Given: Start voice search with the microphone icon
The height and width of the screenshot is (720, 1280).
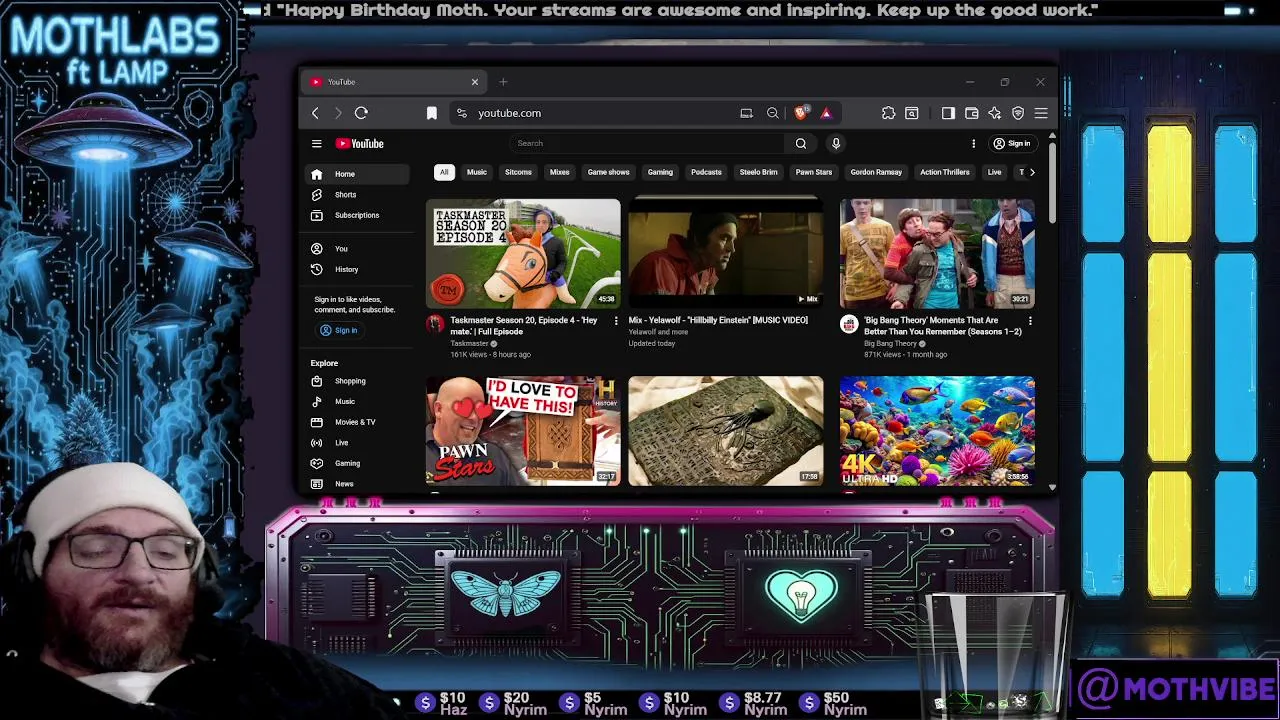Looking at the screenshot, I should pyautogui.click(x=836, y=144).
